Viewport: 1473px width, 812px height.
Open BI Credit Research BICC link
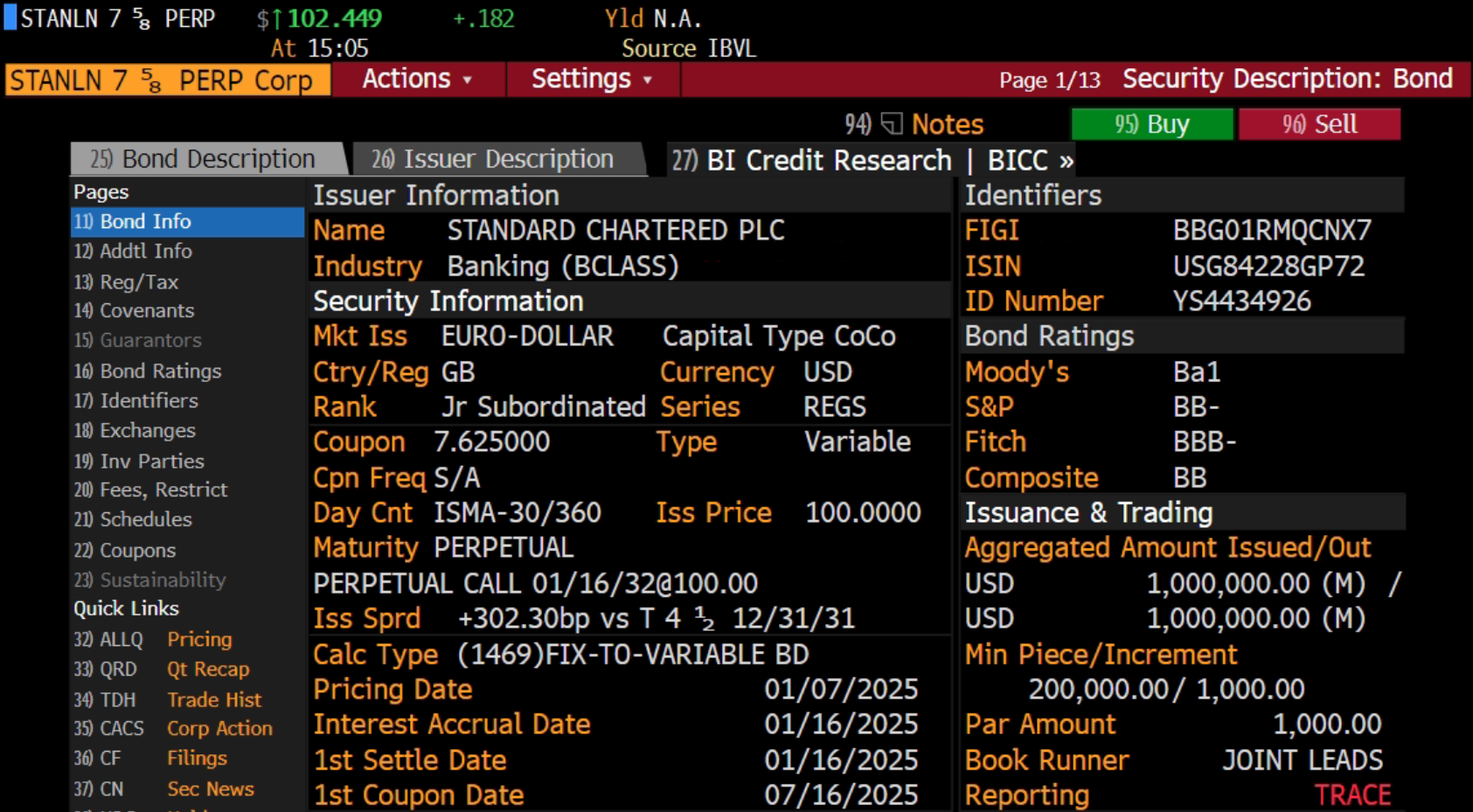872,160
